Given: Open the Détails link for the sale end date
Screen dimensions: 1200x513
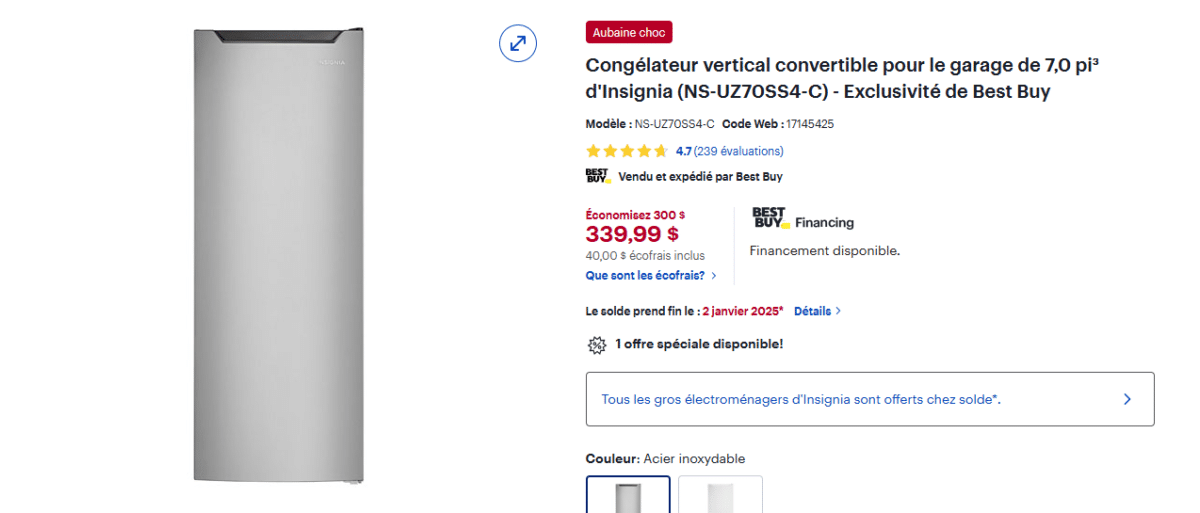Looking at the screenshot, I should (812, 311).
